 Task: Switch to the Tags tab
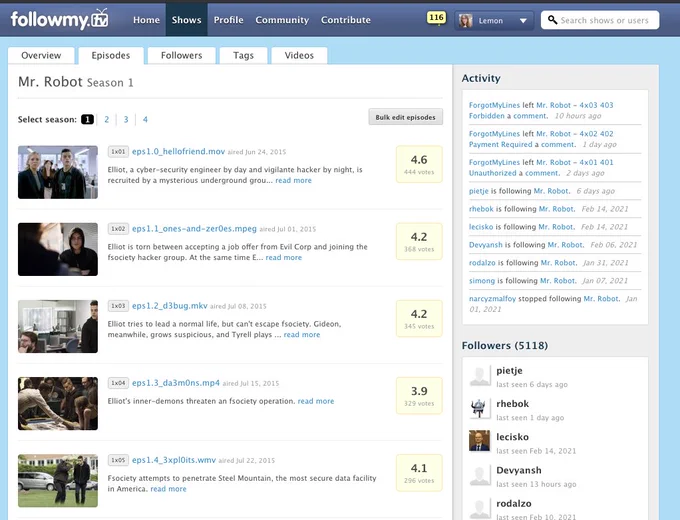243,56
